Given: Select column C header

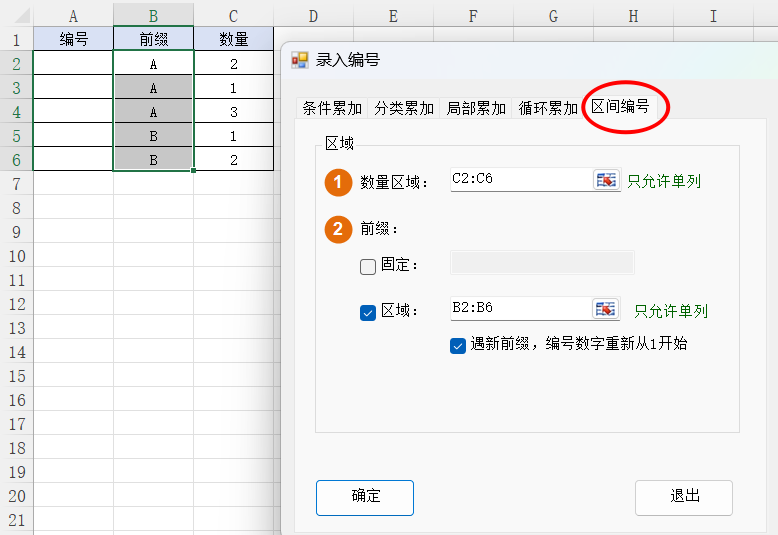Looking at the screenshot, I should click(233, 16).
